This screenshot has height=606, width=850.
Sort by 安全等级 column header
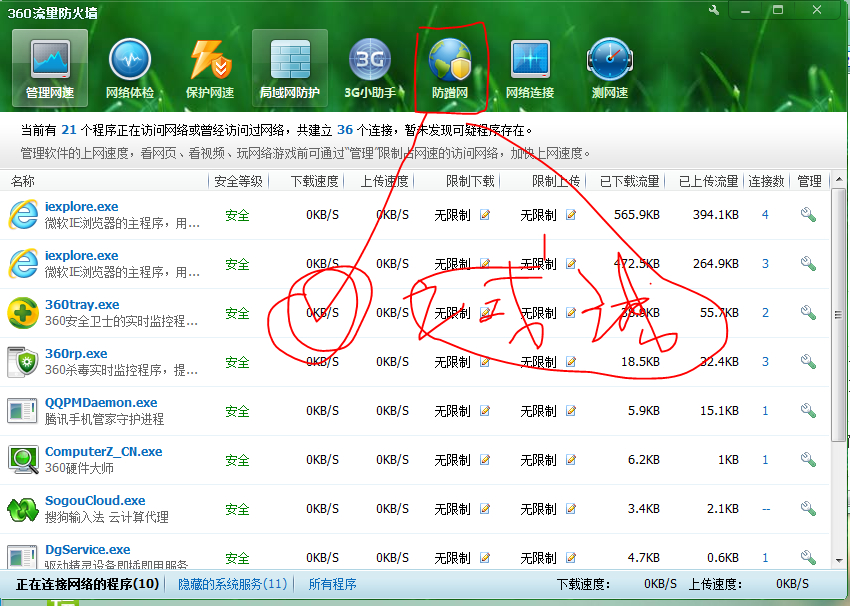(x=239, y=181)
